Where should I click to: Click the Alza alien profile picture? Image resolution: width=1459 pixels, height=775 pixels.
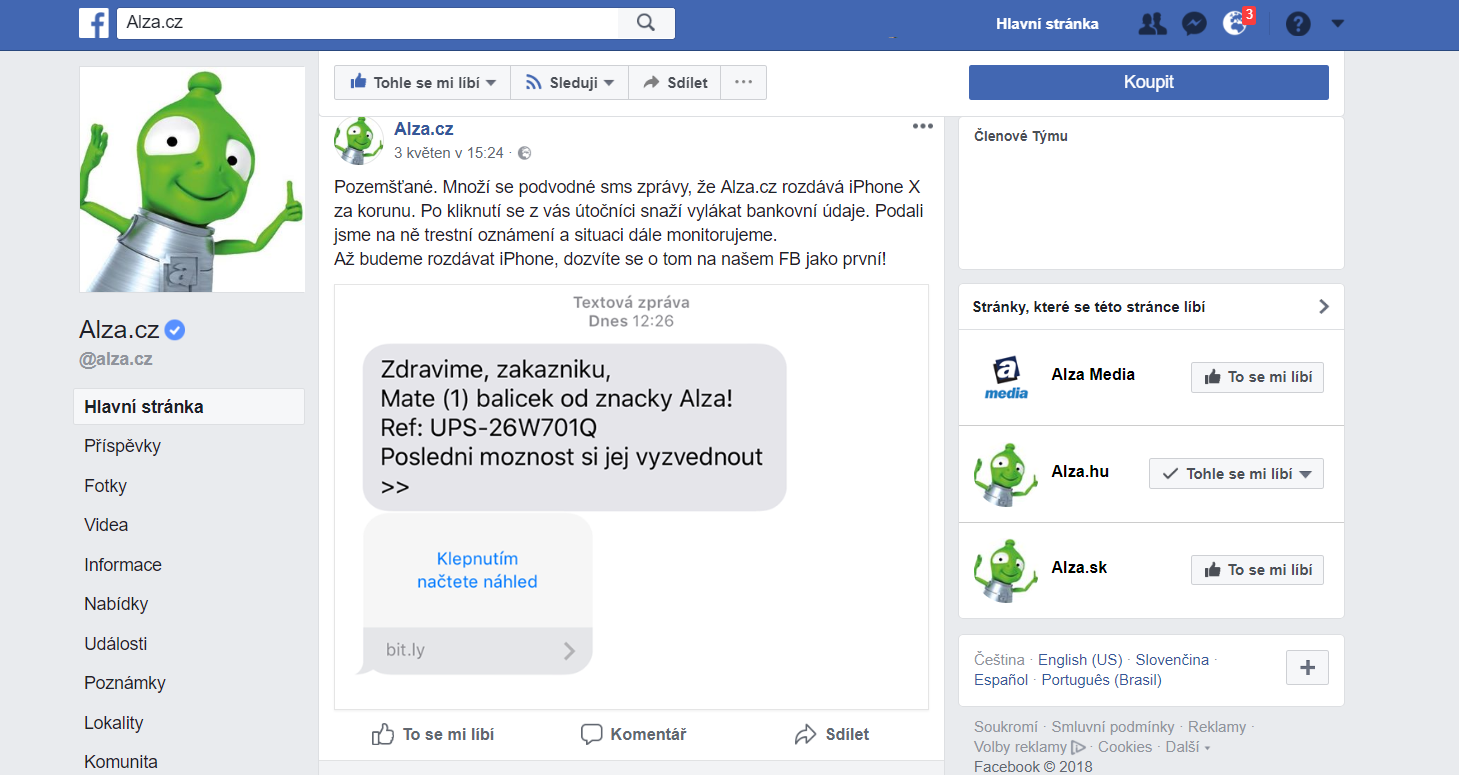[192, 180]
